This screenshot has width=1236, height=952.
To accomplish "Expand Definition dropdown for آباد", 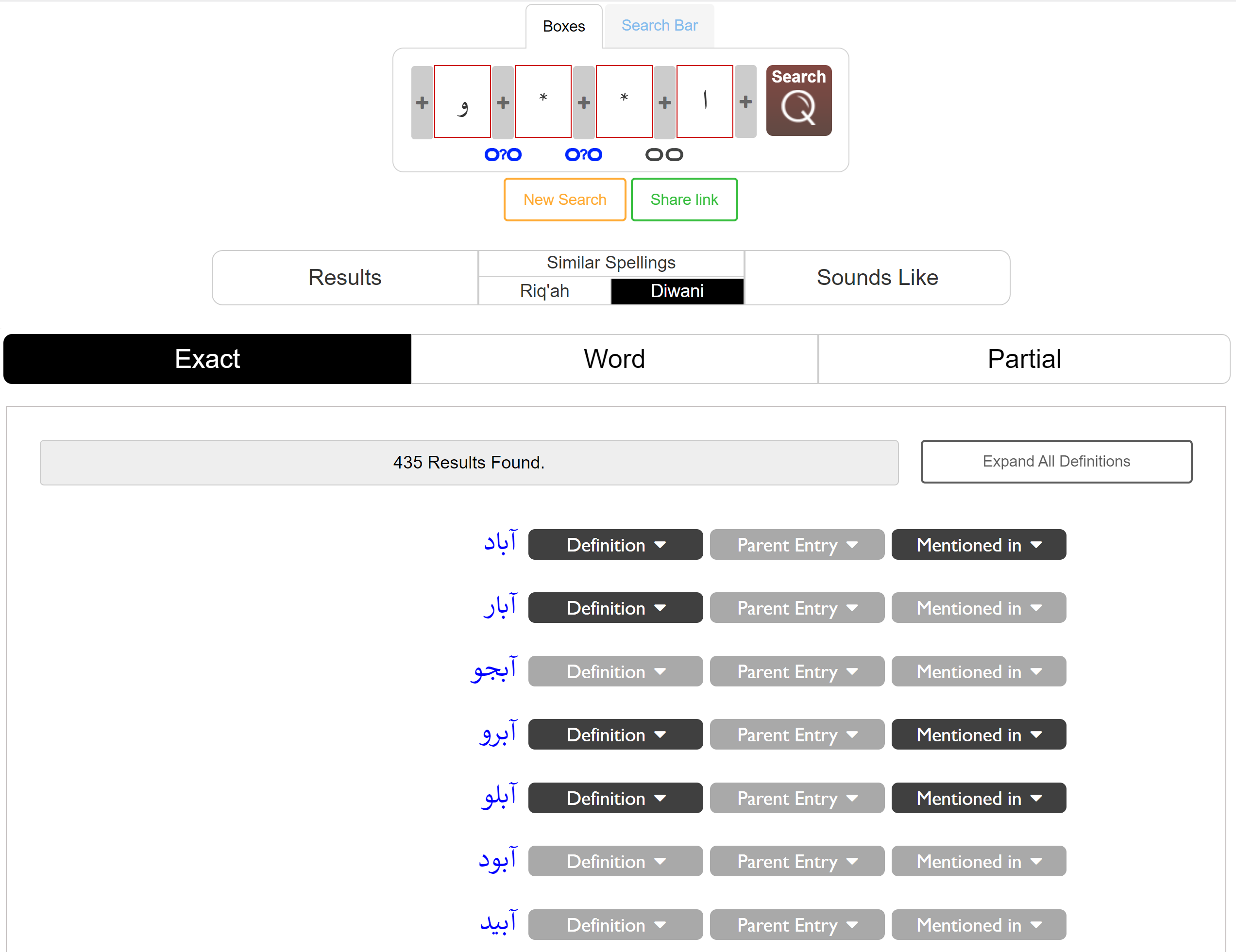I will (x=615, y=545).
